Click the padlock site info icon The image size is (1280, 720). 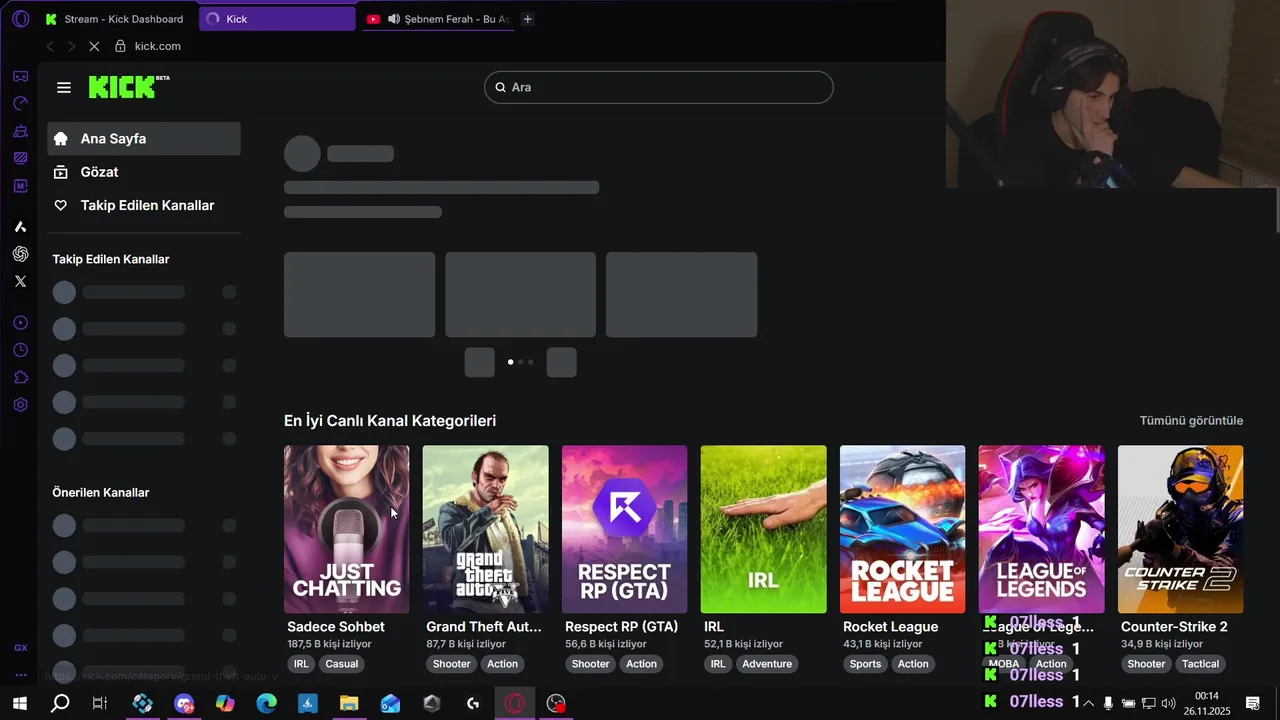120,46
